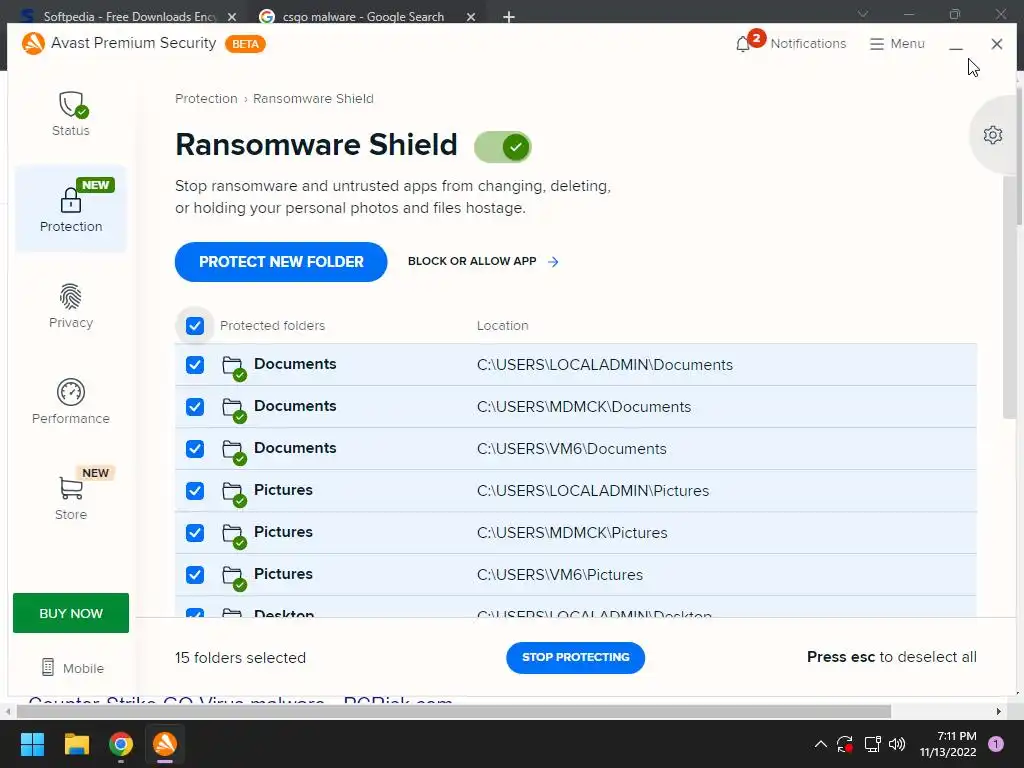Viewport: 1024px width, 768px height.
Task: Show hidden system tray icons
Action: click(821, 744)
